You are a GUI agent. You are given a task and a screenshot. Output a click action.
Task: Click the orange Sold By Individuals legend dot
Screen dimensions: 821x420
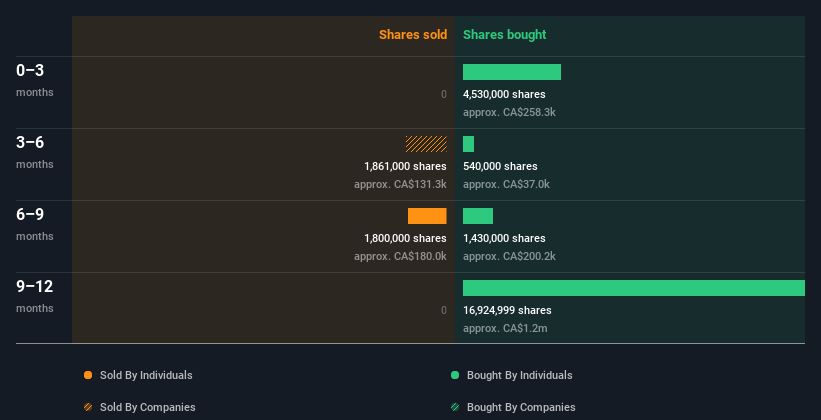click(x=88, y=375)
